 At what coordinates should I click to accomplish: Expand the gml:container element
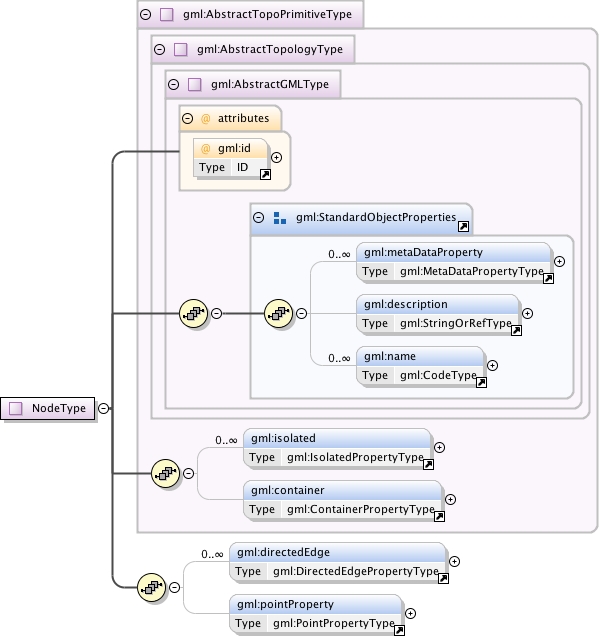450,499
